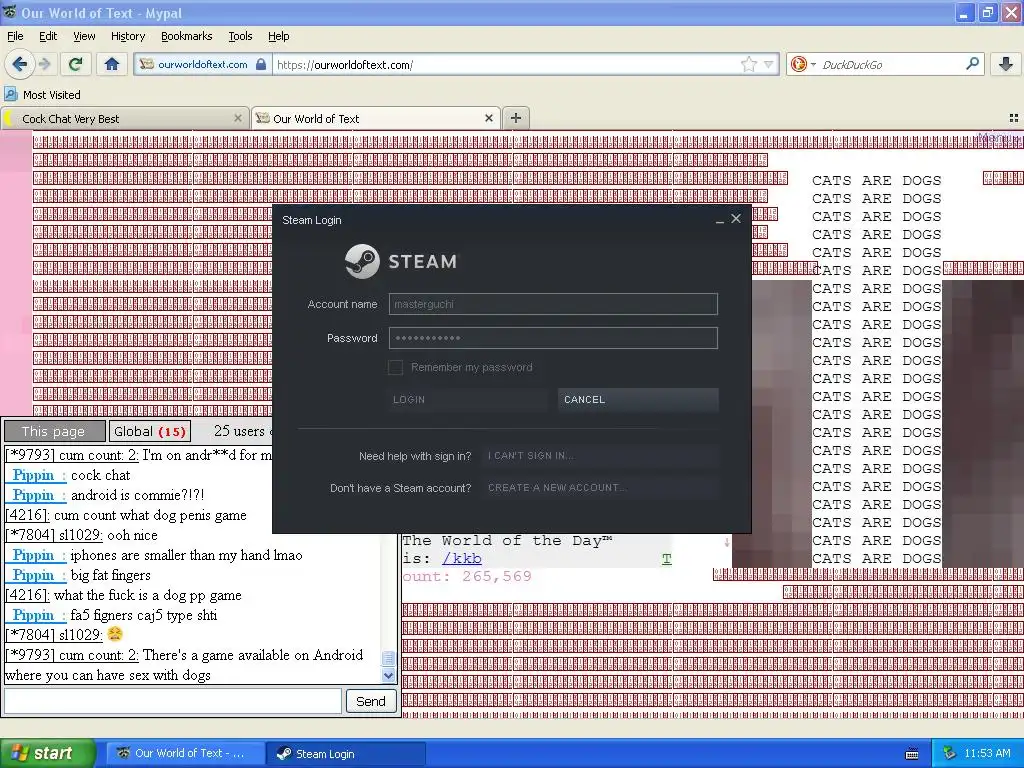The height and width of the screenshot is (768, 1024).
Task: Click the on-screen keyboard tray icon
Action: point(912,754)
